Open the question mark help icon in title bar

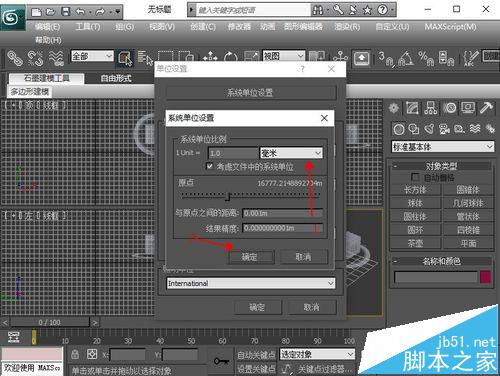point(382,10)
